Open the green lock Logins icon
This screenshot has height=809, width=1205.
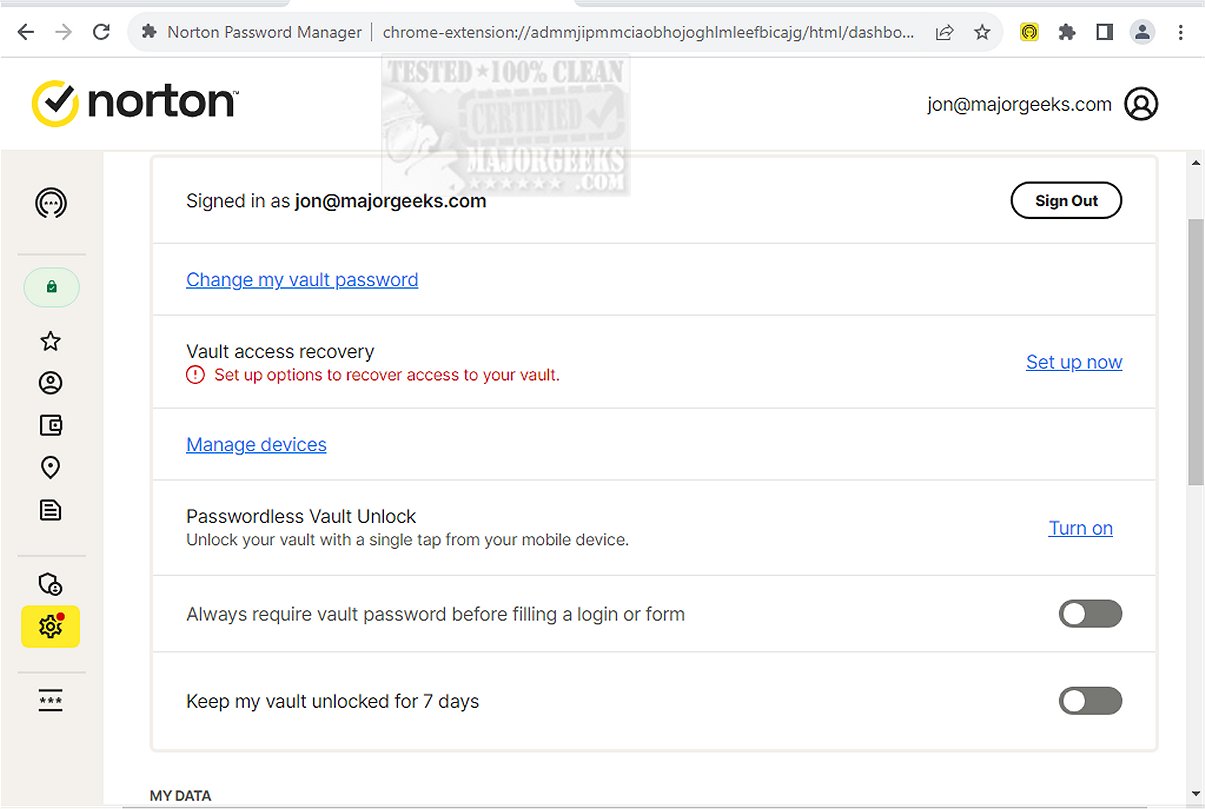coord(51,288)
